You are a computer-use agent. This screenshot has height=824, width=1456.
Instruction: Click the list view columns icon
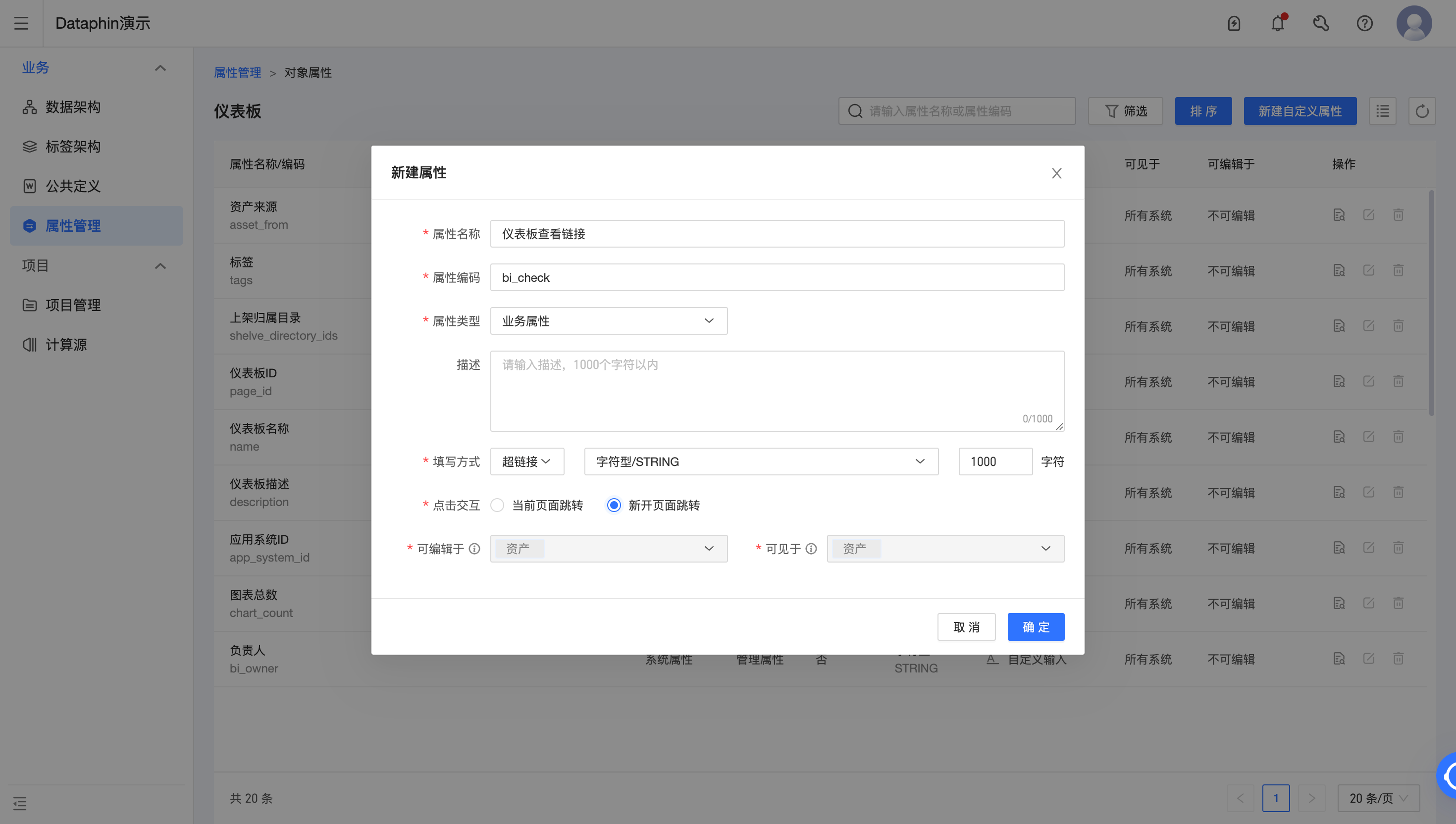click(x=1382, y=111)
